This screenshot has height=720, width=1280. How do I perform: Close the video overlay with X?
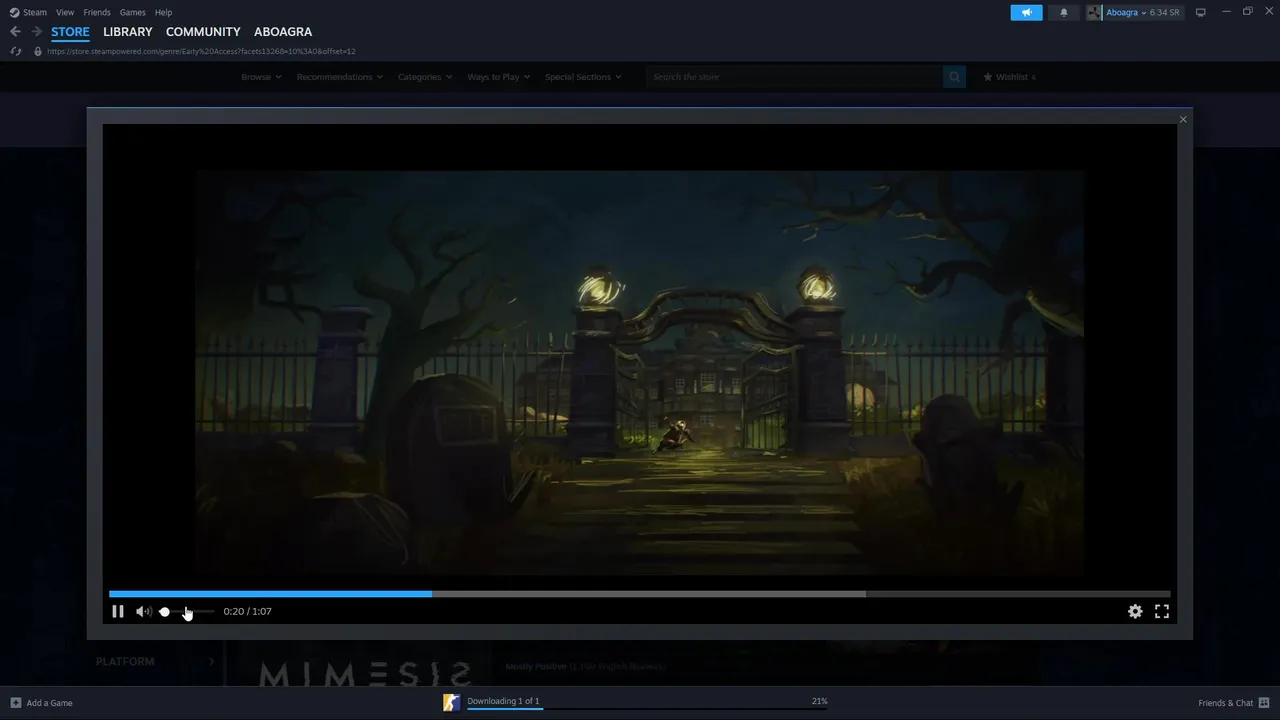pyautogui.click(x=1183, y=119)
